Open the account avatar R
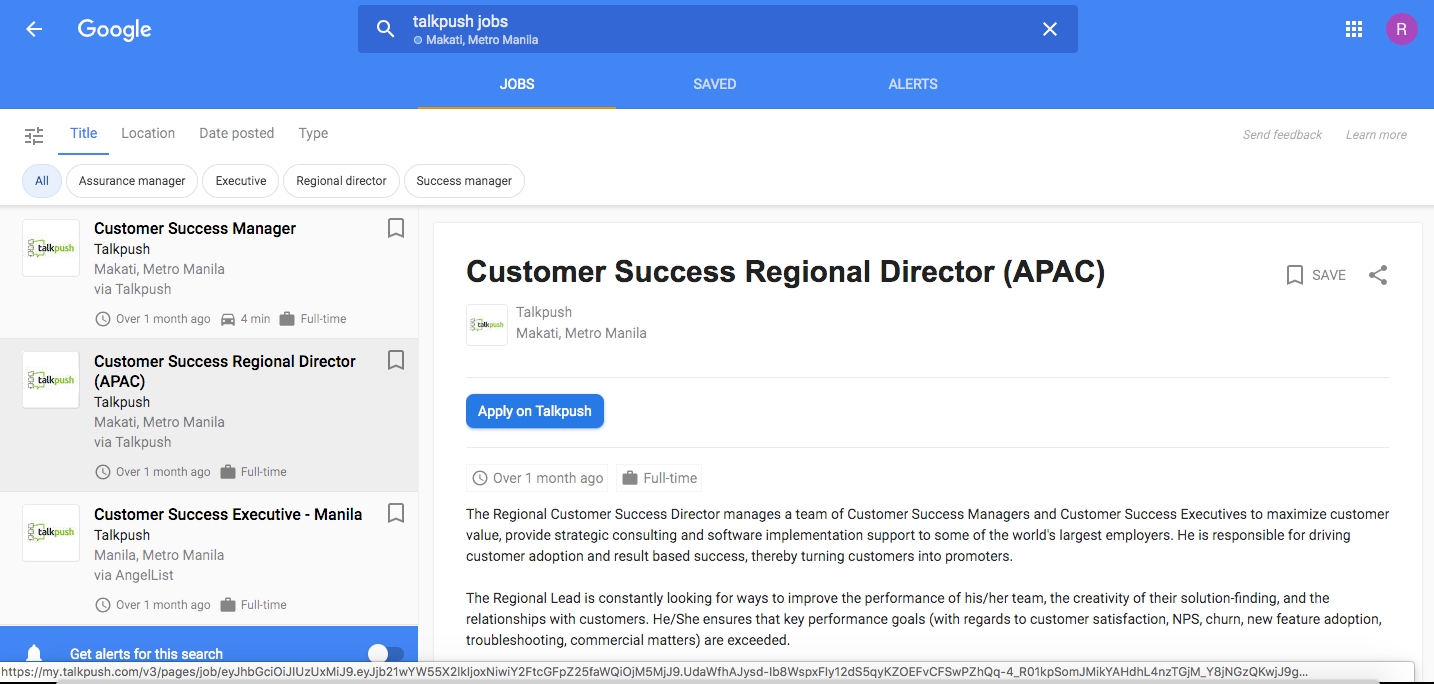Image resolution: width=1434 pixels, height=684 pixels. [x=1401, y=29]
